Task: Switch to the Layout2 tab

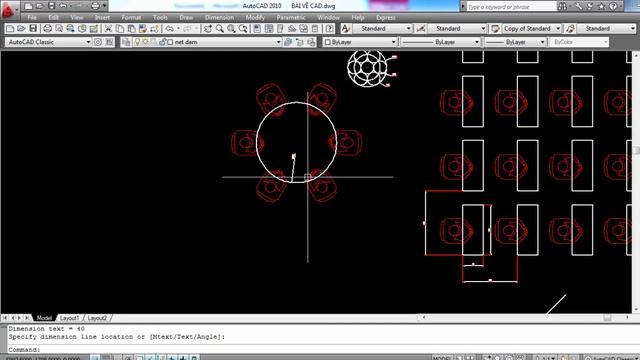Action: pyautogui.click(x=97, y=318)
